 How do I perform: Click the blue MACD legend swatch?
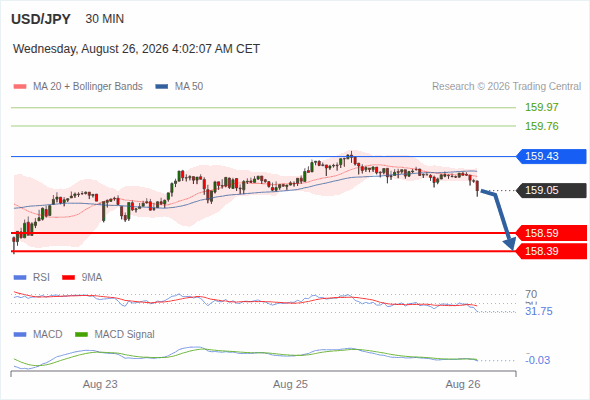pyautogui.click(x=20, y=335)
